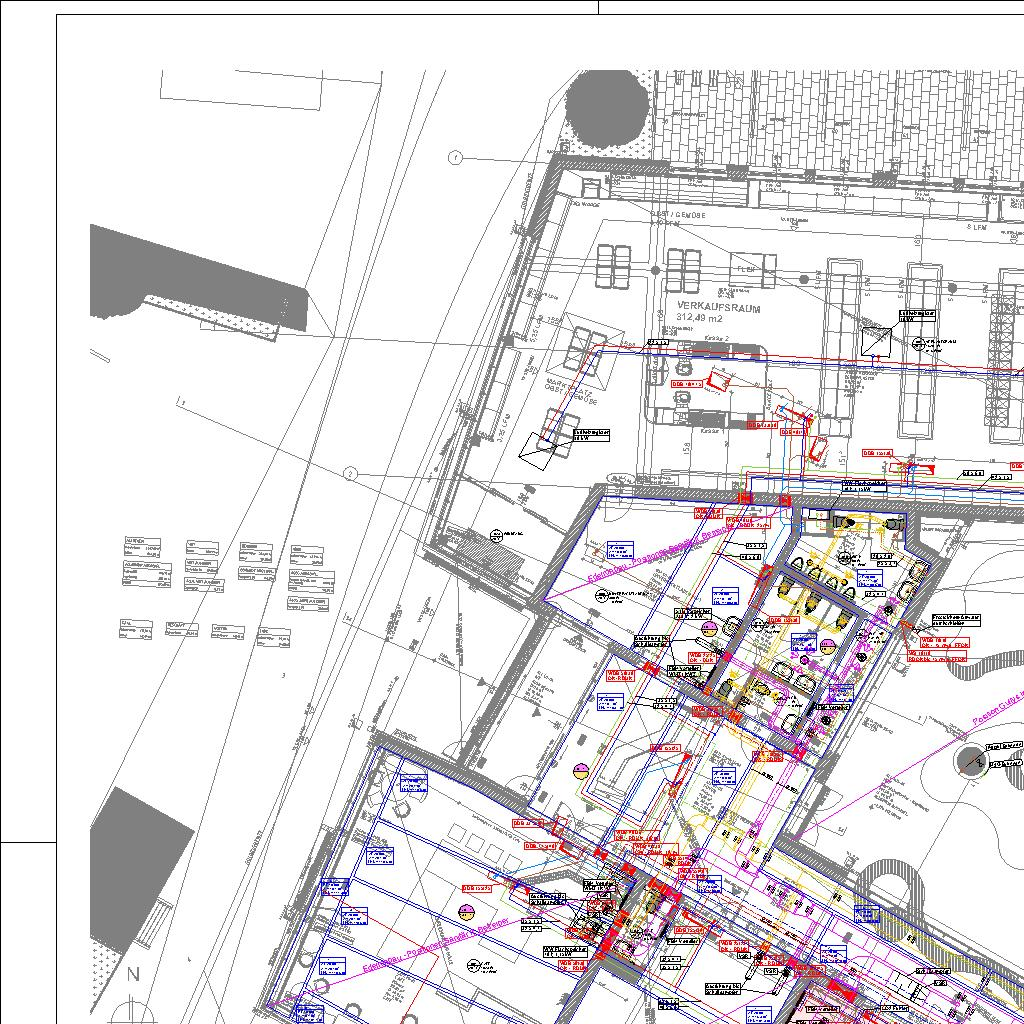Select the Kasse 2 checkout label
Viewport: 1024px width, 1024px height.
(715, 339)
